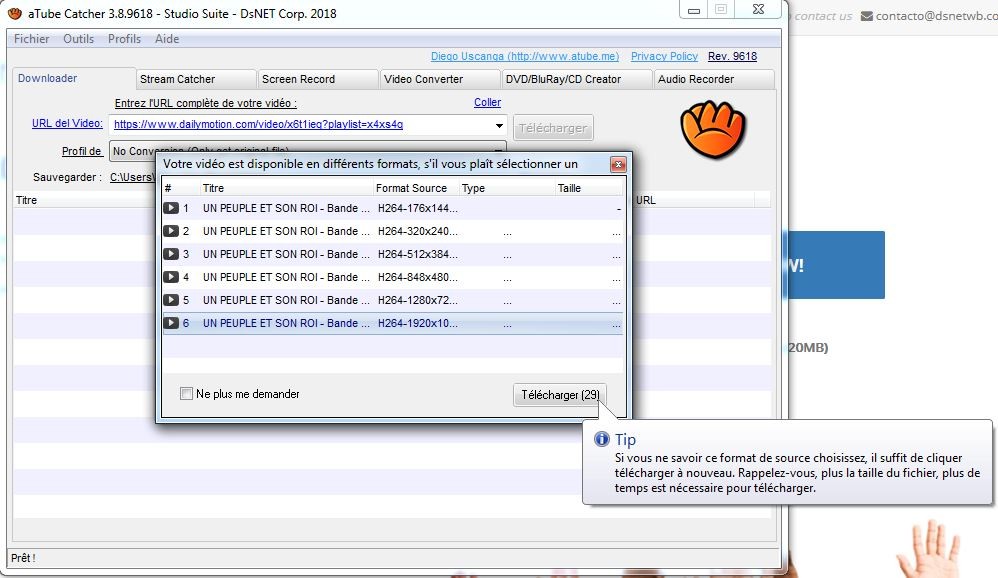Click the play icon of row 4

(x=171, y=277)
